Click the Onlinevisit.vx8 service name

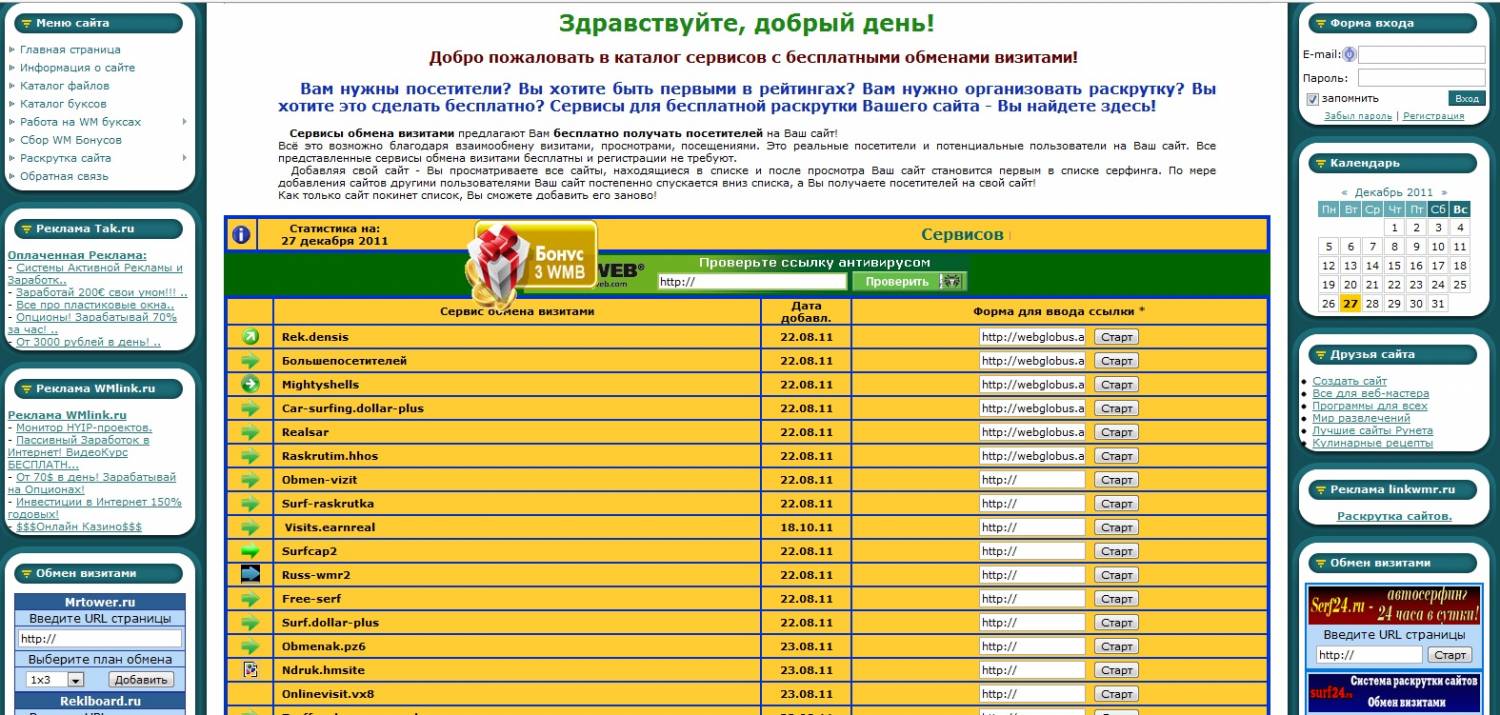328,694
